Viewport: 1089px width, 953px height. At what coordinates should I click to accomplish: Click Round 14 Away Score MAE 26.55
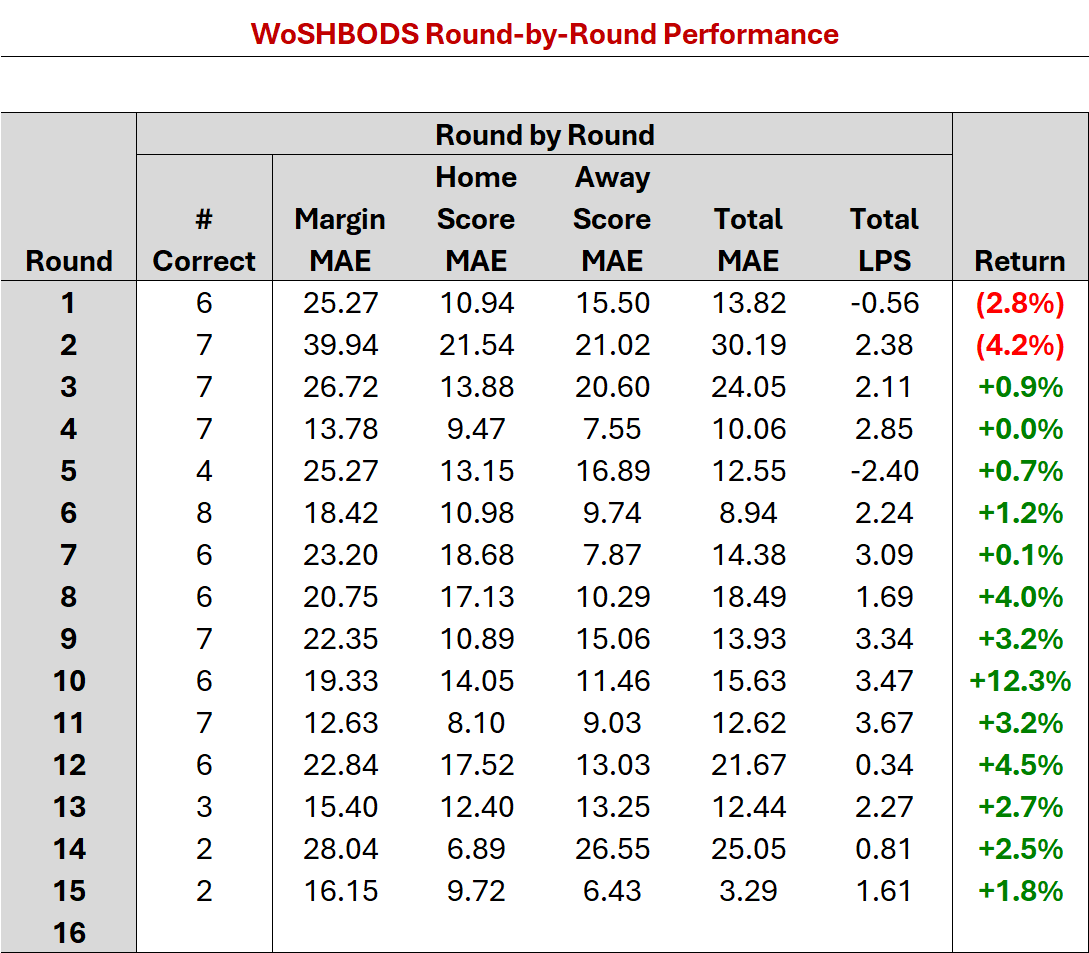coord(613,849)
